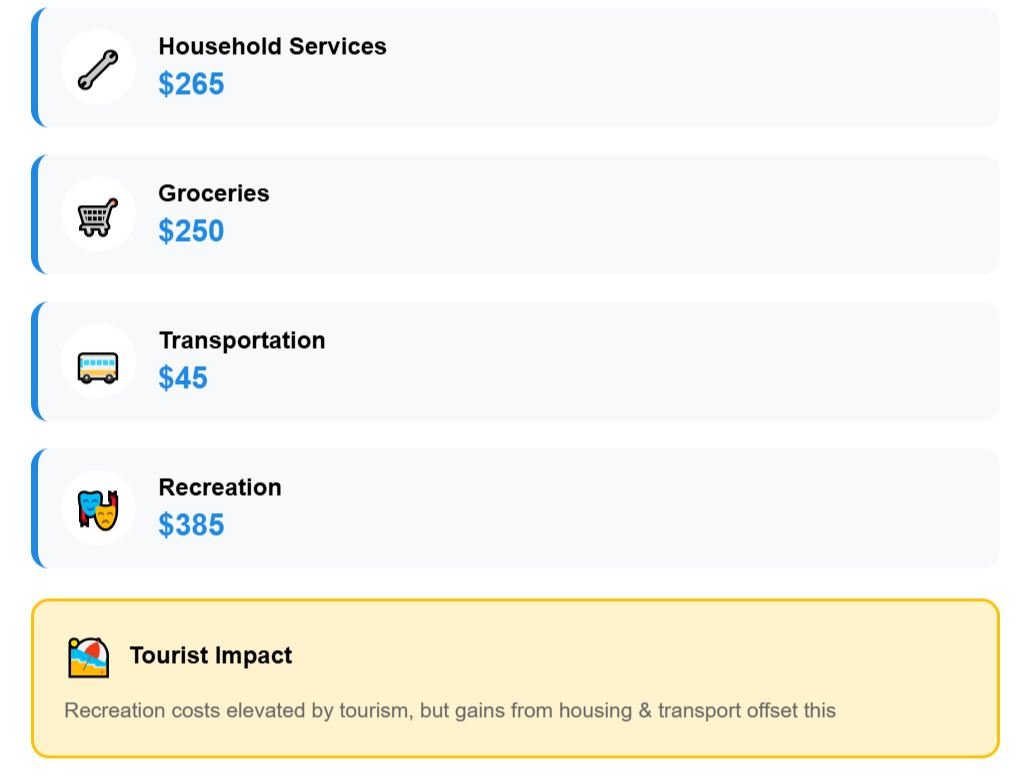The height and width of the screenshot is (781, 1023).
Task: Click the $385 Recreation amount
Action: click(191, 525)
